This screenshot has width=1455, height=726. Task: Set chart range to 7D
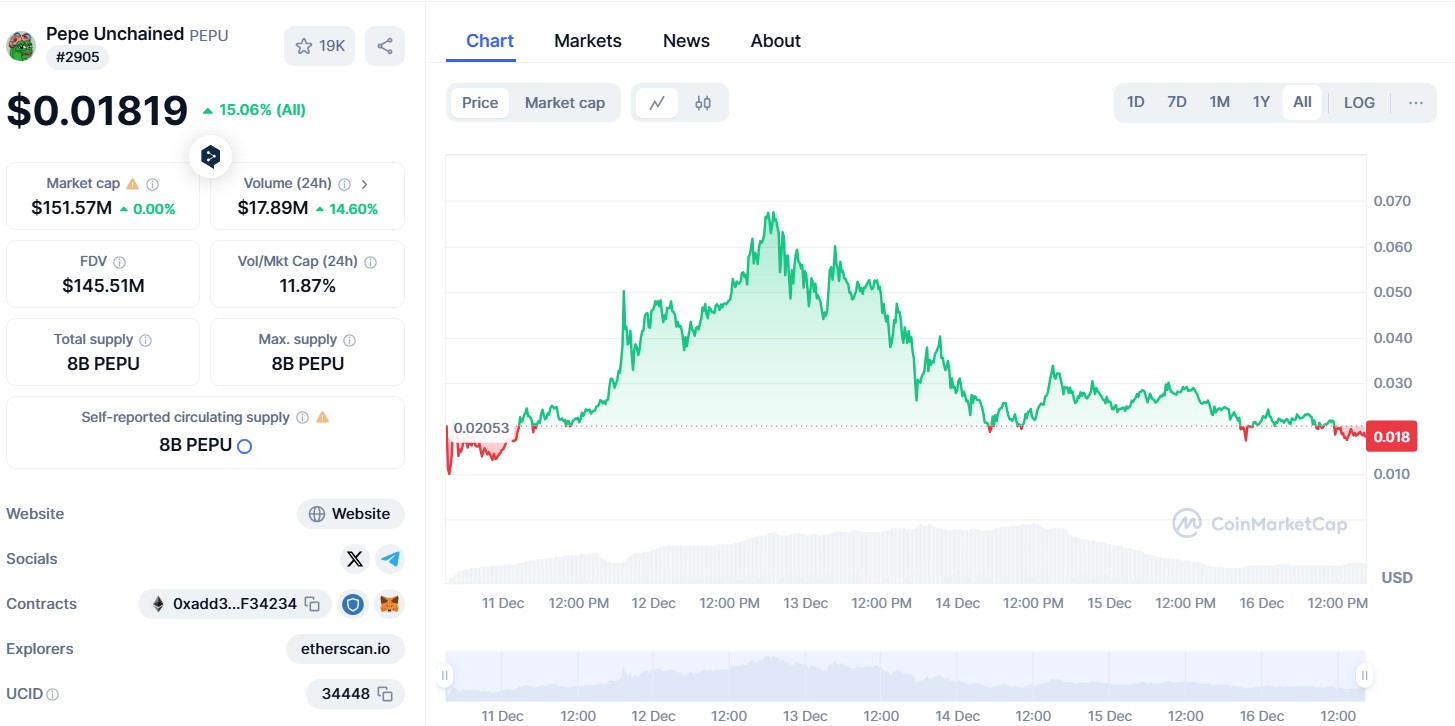[1177, 103]
